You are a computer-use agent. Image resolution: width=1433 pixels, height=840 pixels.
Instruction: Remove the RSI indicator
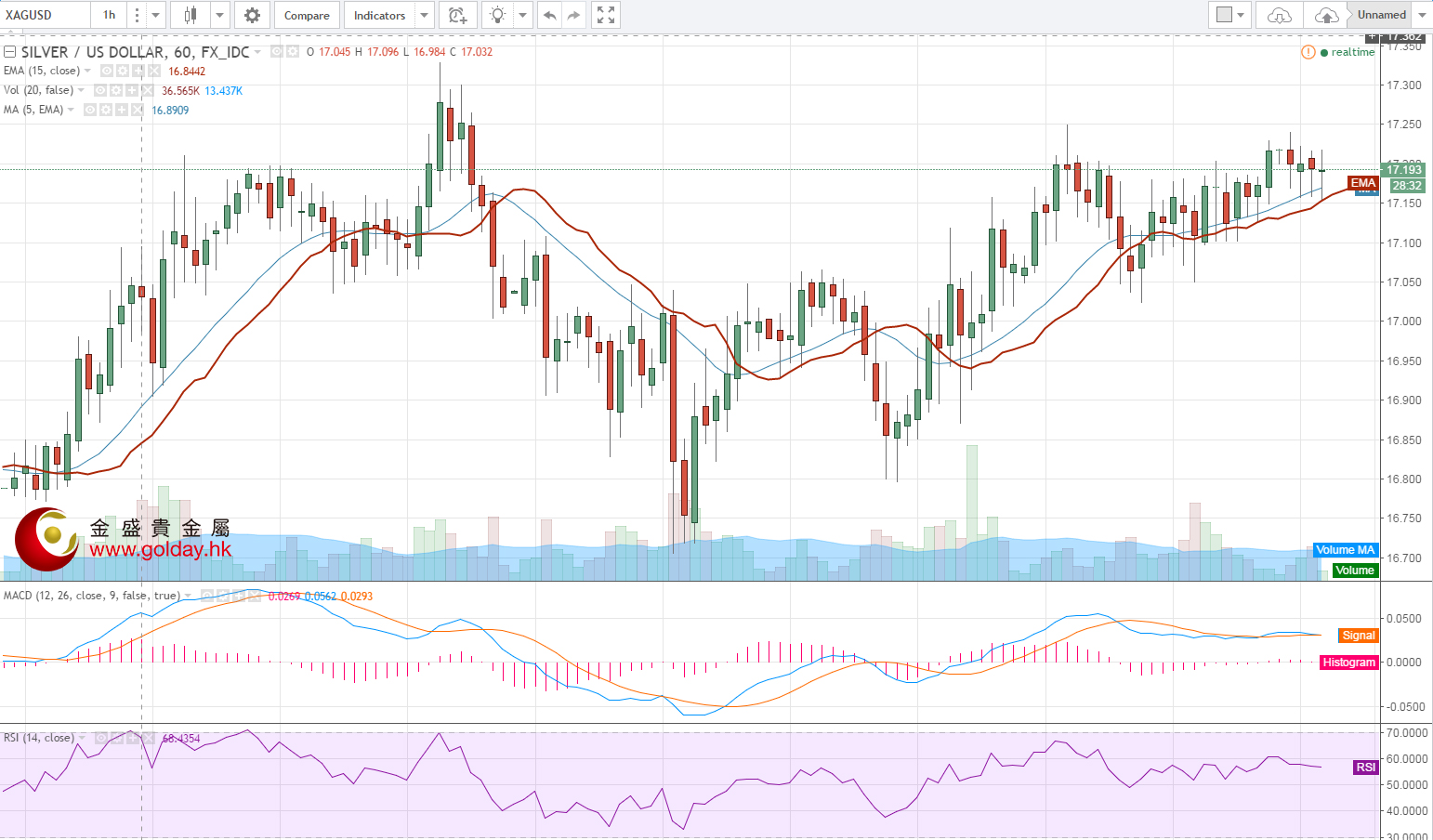pyautogui.click(x=148, y=738)
